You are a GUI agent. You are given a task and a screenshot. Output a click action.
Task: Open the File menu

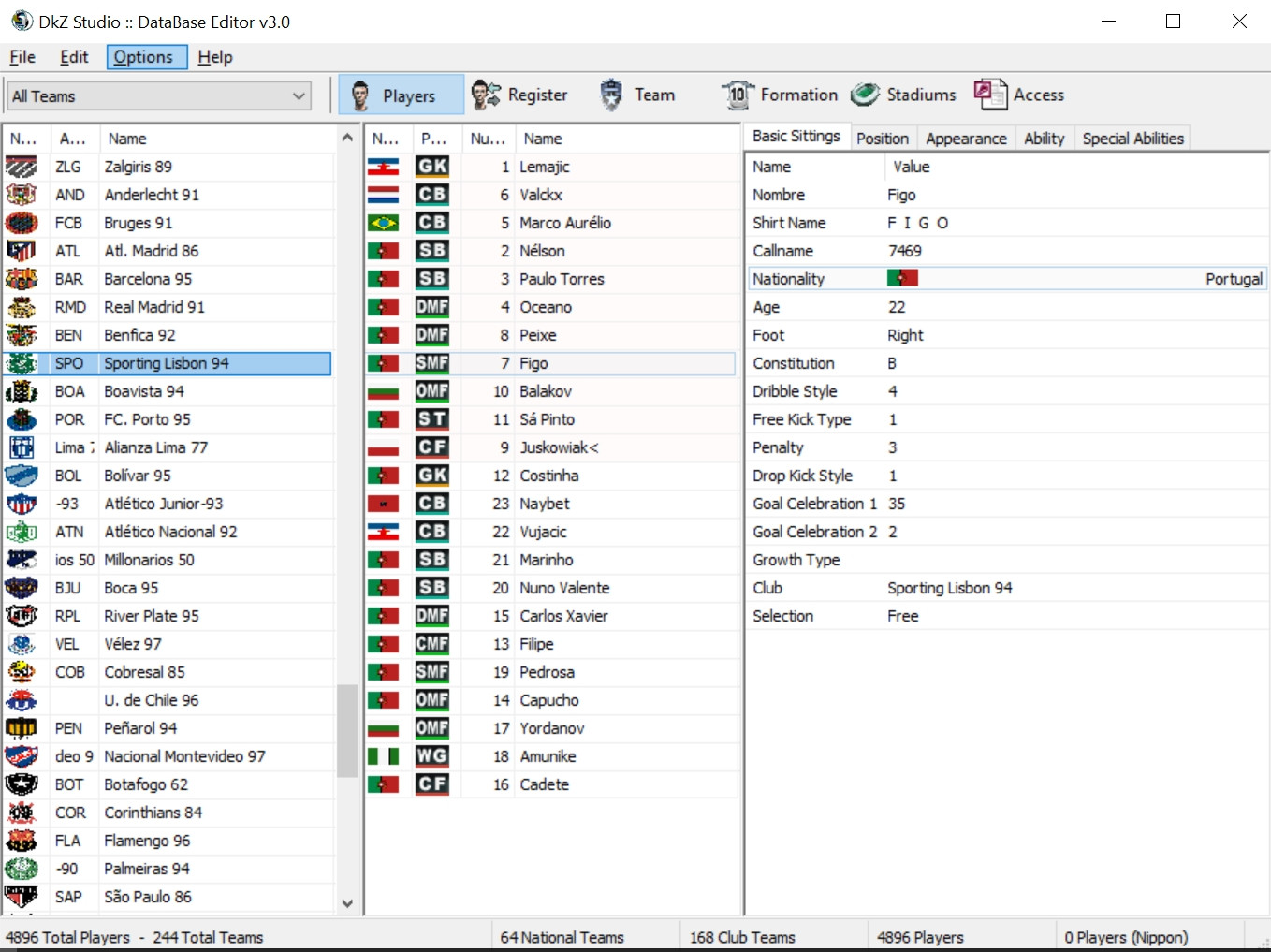coord(22,57)
